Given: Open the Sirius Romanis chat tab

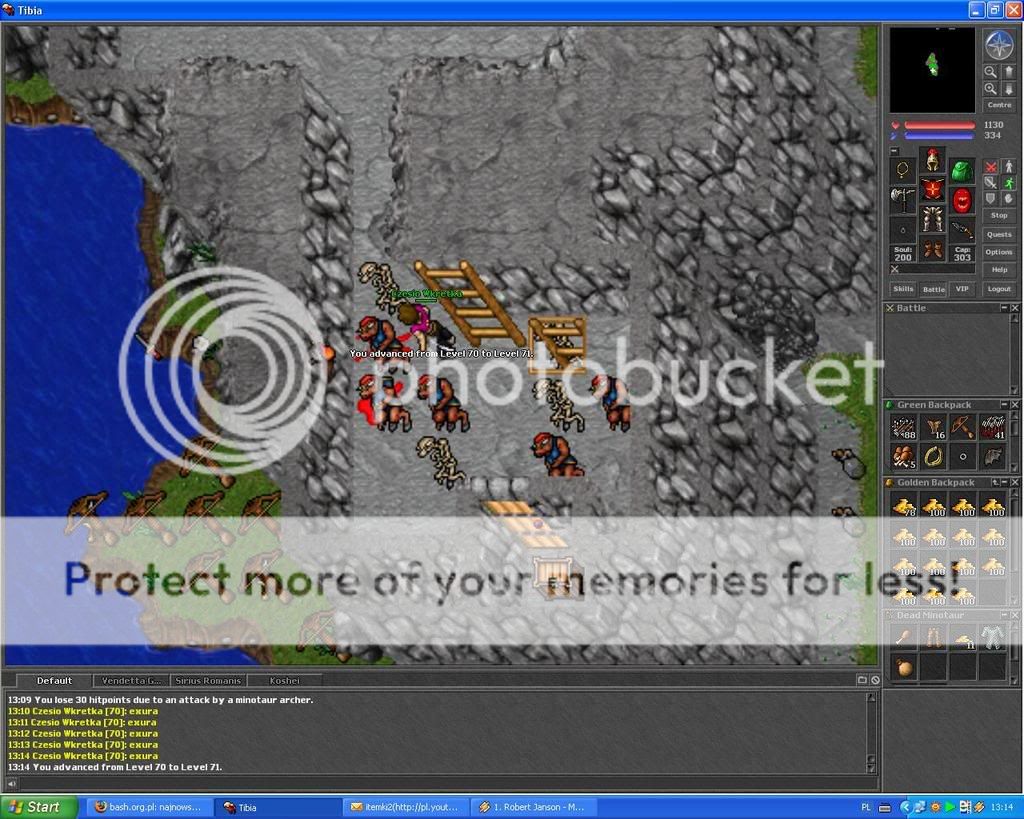Looking at the screenshot, I should (208, 681).
